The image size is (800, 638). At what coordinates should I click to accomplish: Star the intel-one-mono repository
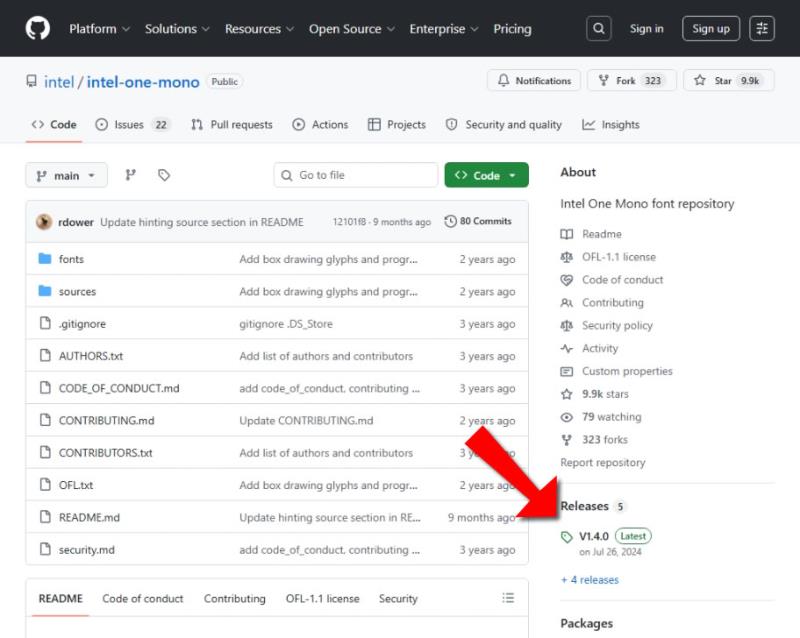point(729,81)
